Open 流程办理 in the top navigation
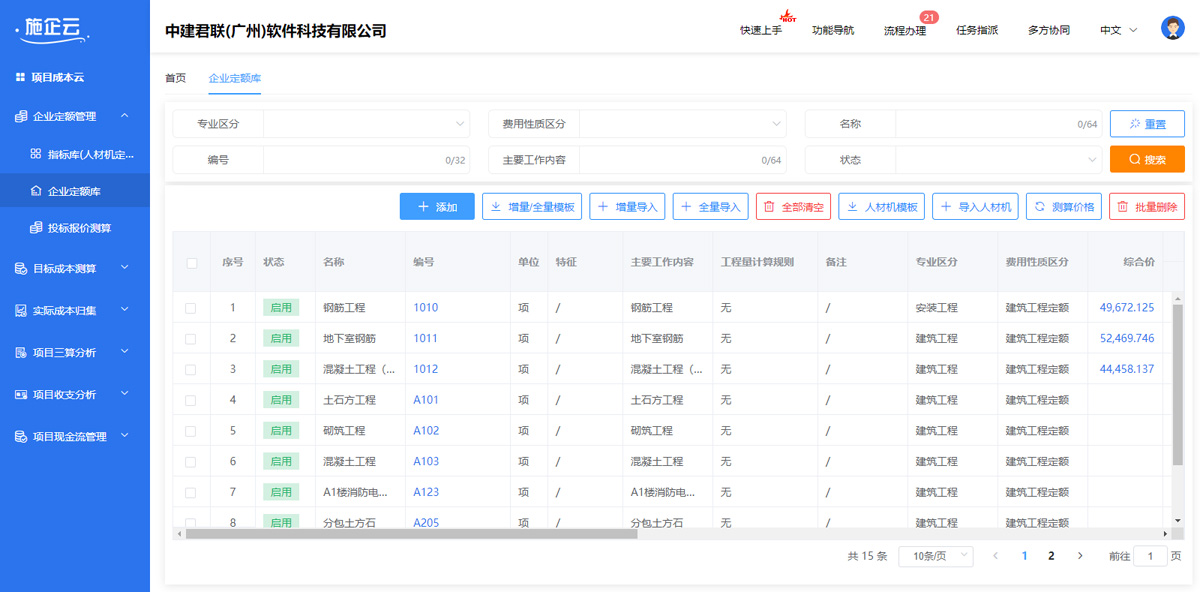 coord(904,31)
